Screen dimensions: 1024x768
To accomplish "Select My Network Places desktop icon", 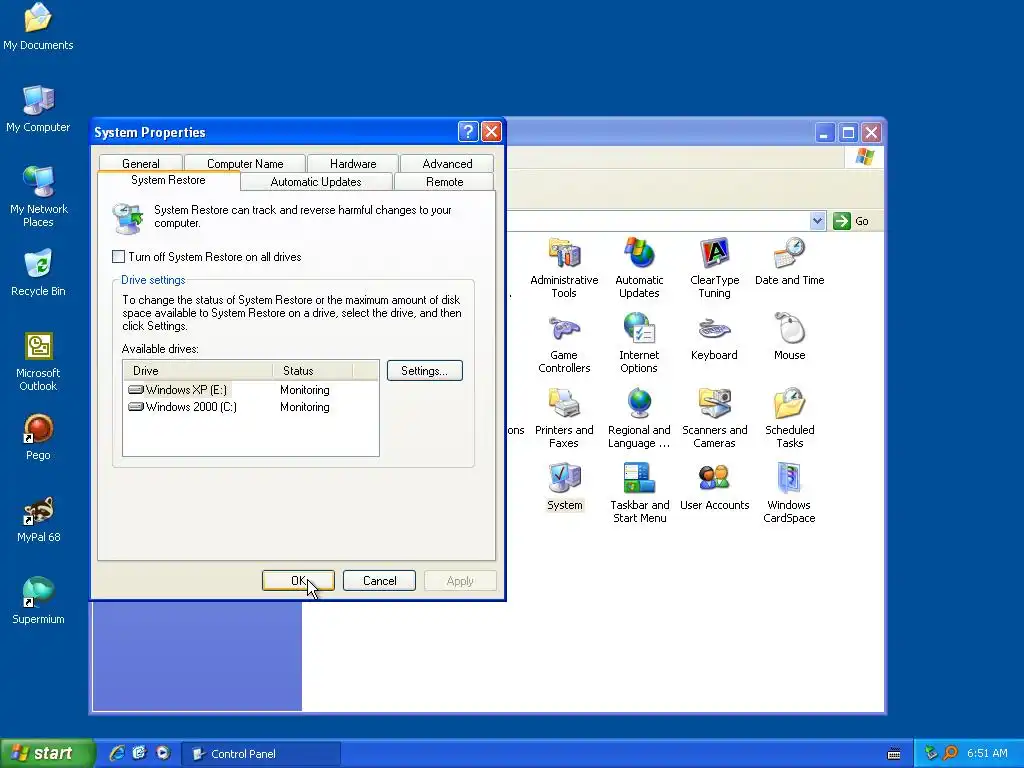I will point(38,197).
